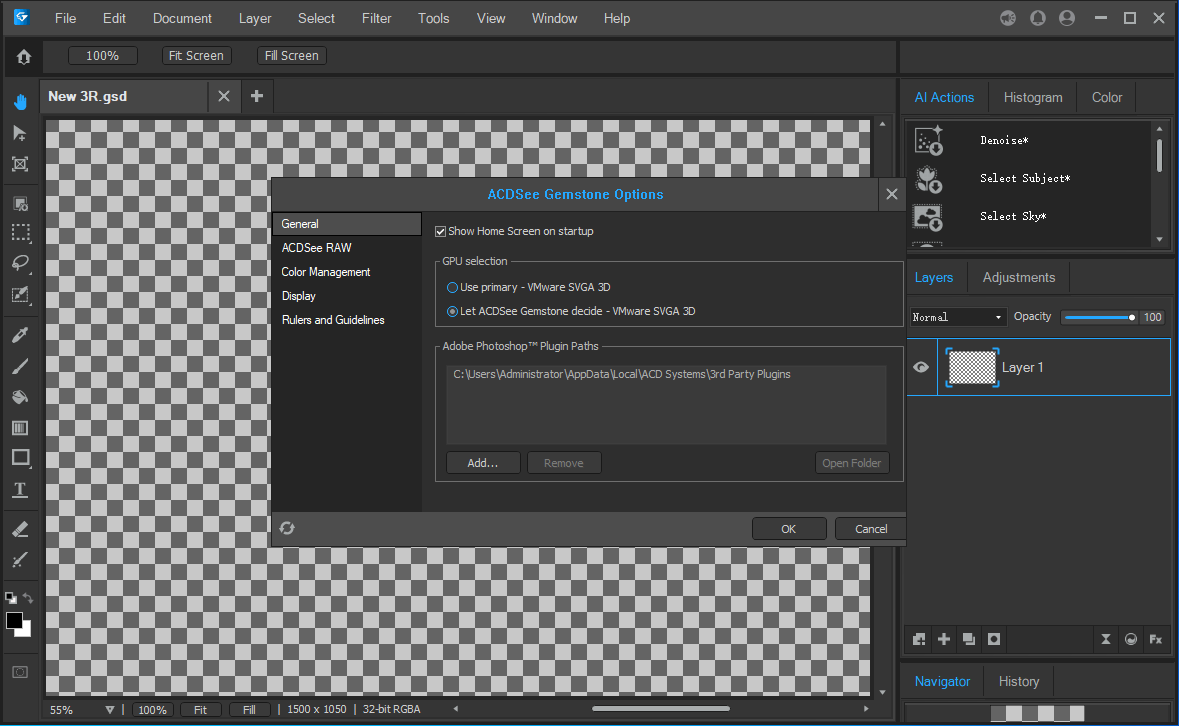Select the Eraser tool
The image size is (1179, 726).
[20, 529]
